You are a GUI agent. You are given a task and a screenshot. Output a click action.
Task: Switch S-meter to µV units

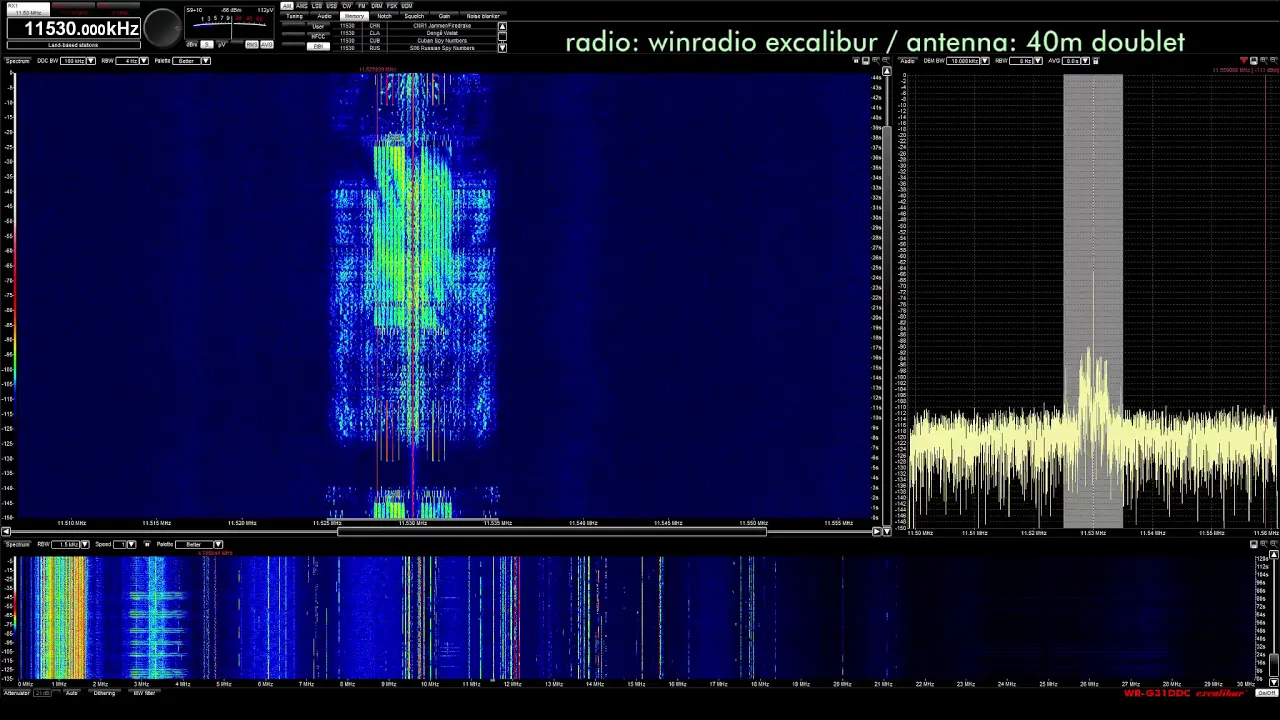pyautogui.click(x=222, y=45)
